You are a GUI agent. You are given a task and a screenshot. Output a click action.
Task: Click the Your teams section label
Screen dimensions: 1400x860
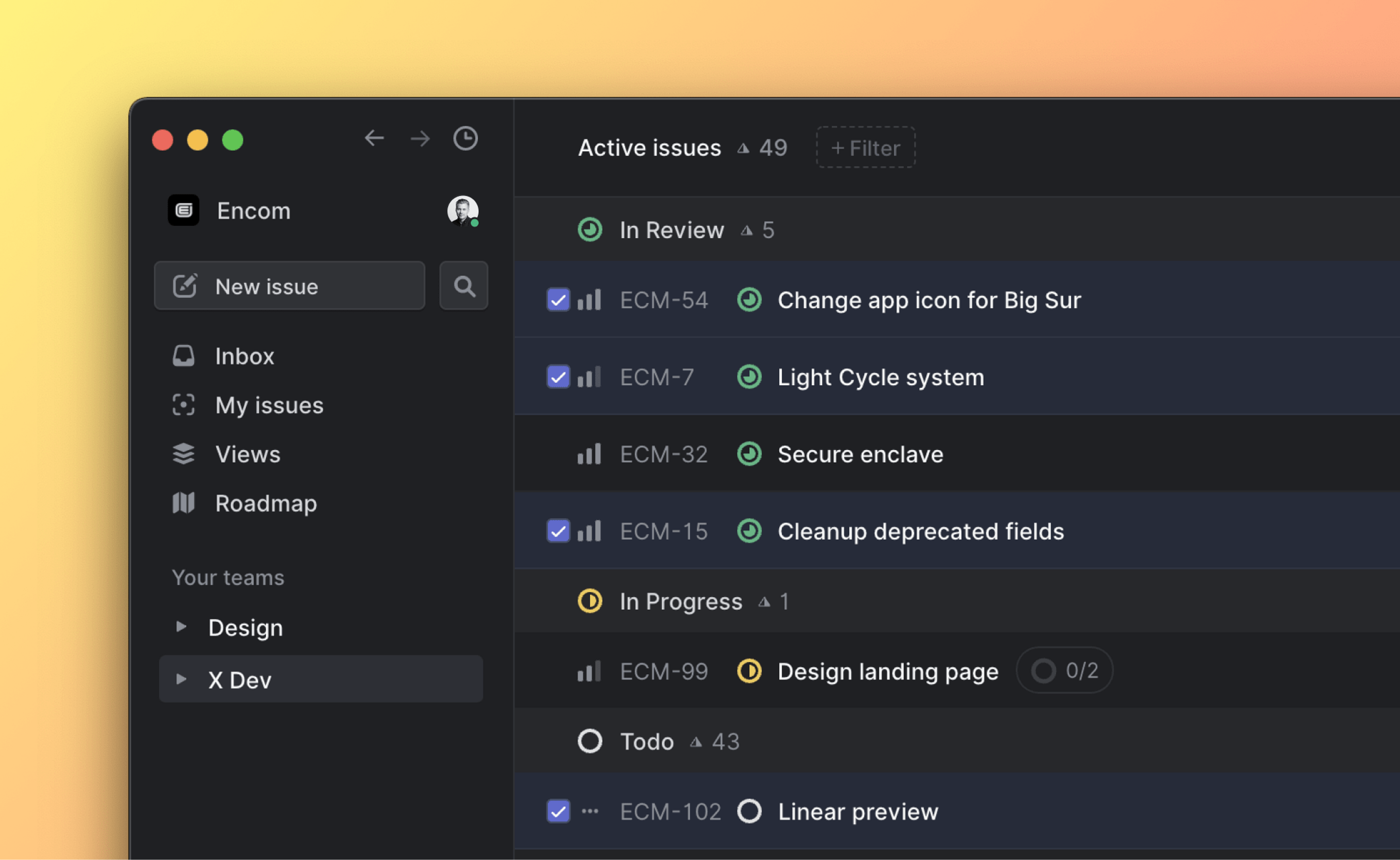tap(228, 578)
